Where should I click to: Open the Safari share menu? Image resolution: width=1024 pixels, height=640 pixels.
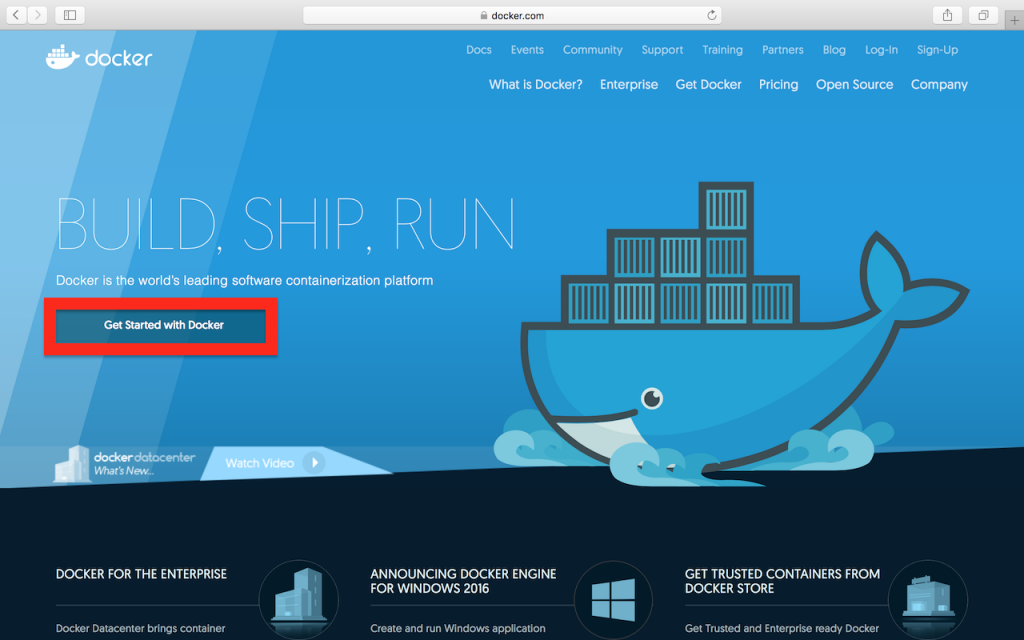pos(947,14)
